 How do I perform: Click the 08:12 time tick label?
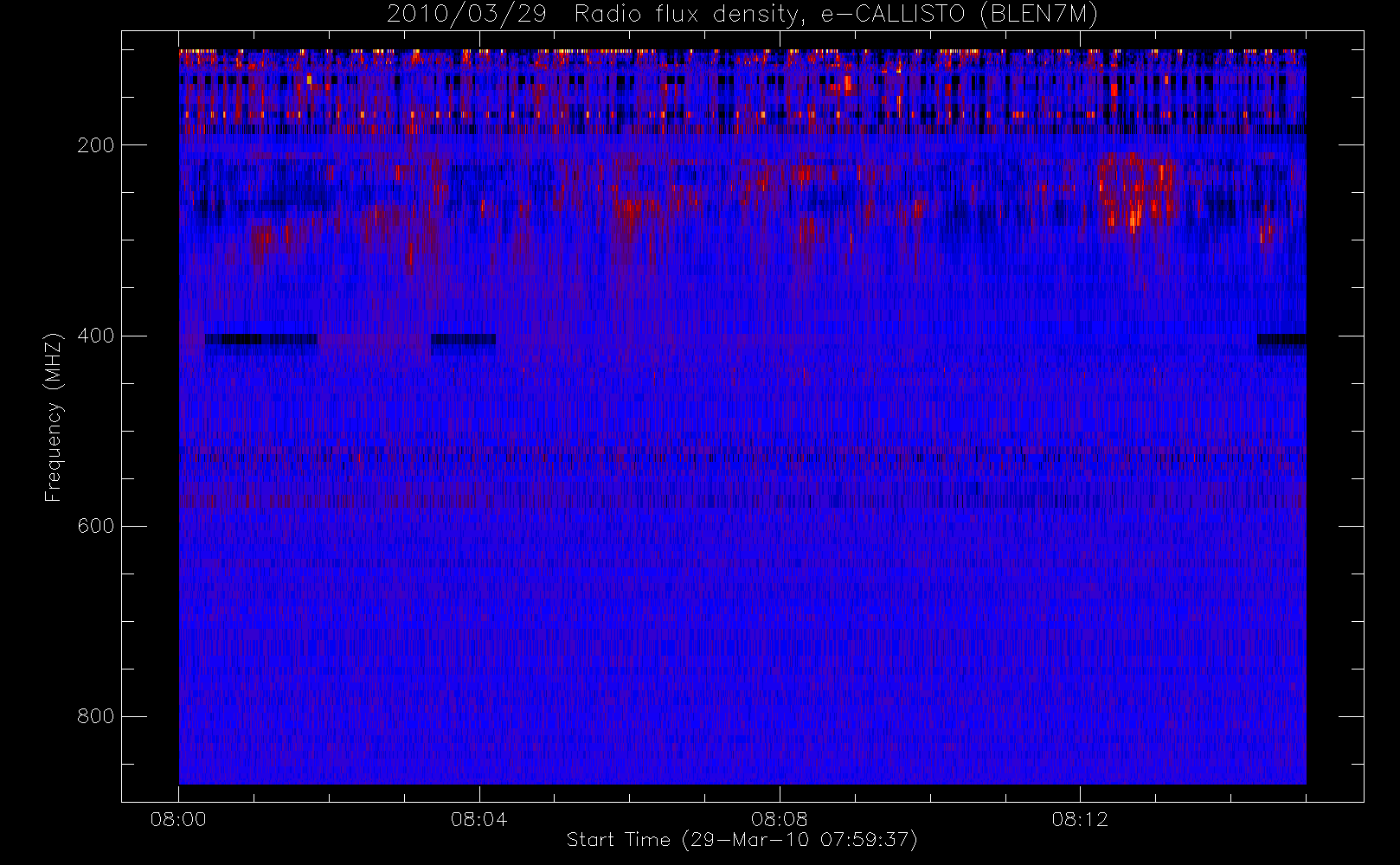pos(1080,819)
